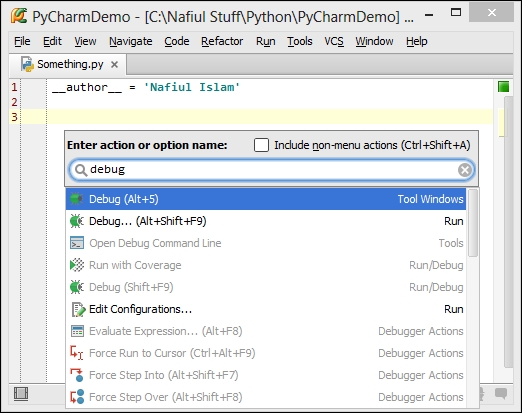Click the Python file icon on the Something.py tab
The width and height of the screenshot is (522, 413).
click(27, 64)
